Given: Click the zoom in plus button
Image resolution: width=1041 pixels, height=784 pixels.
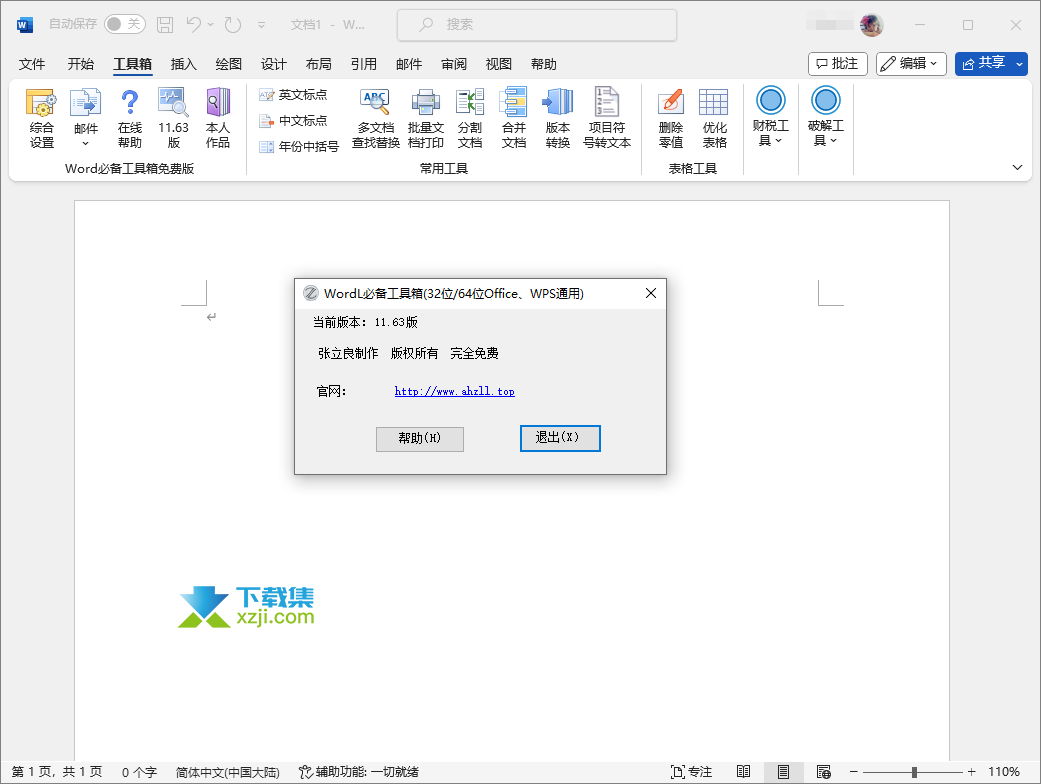Looking at the screenshot, I should pos(971,772).
